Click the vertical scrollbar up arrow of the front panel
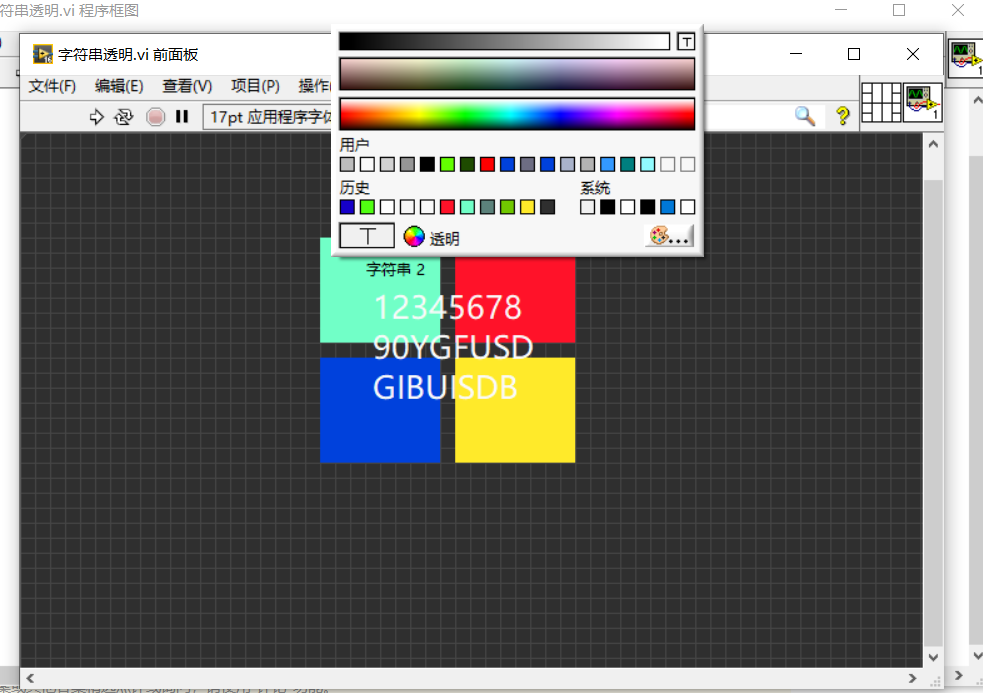This screenshot has width=983, height=693. pyautogui.click(x=933, y=144)
